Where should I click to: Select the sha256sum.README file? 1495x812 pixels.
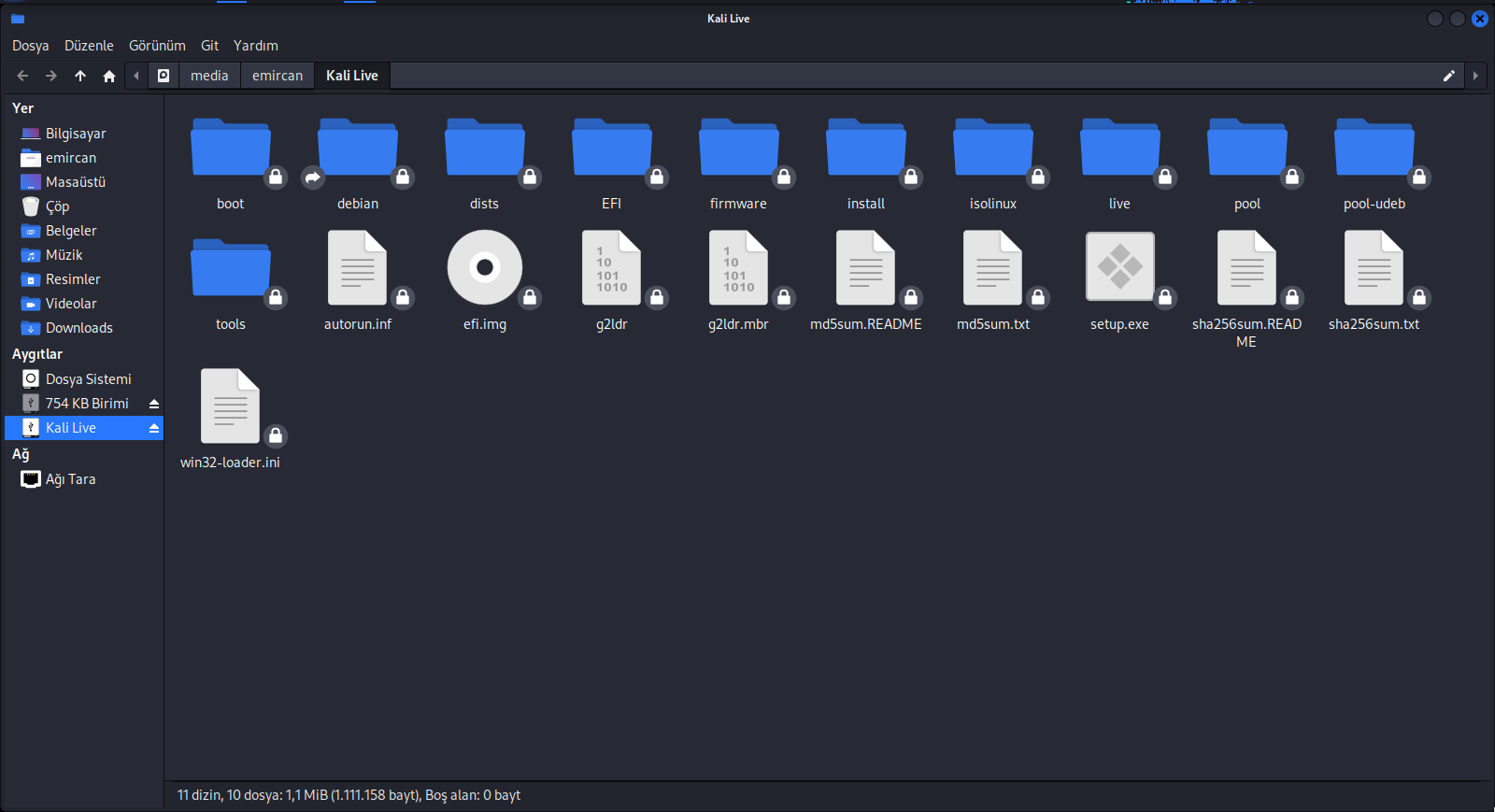click(1247, 268)
